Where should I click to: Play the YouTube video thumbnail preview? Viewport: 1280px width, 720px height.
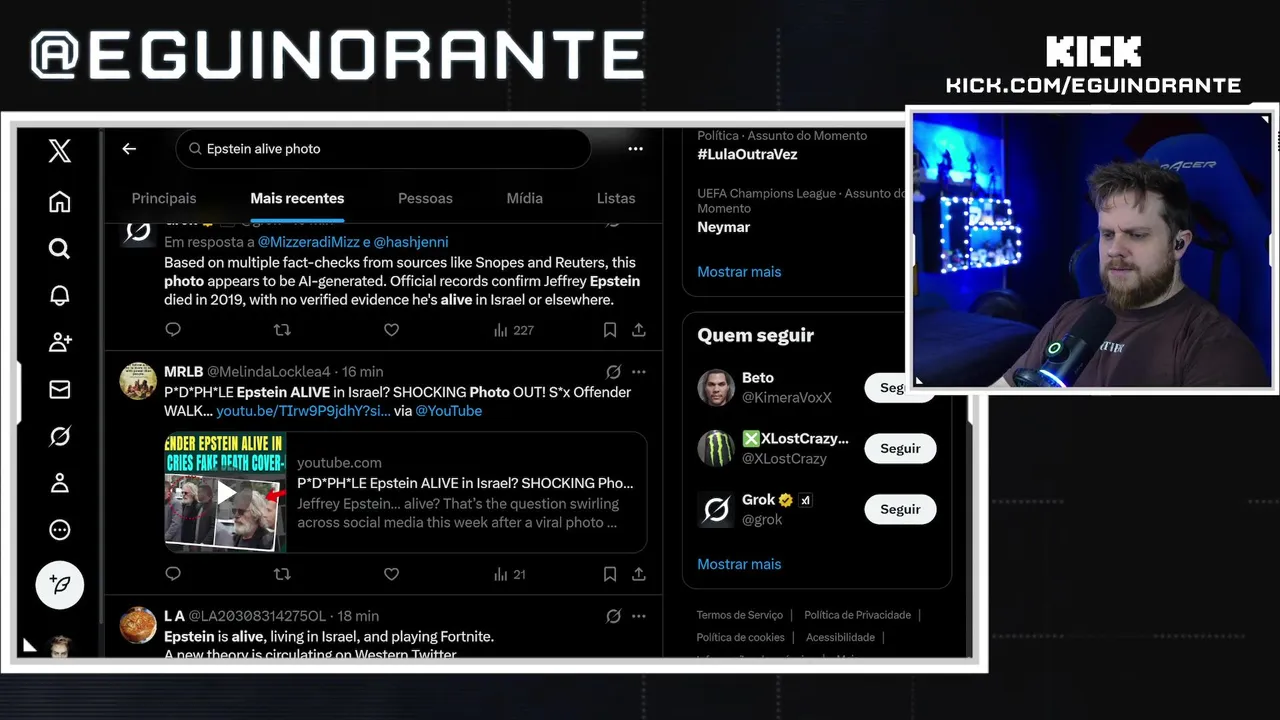[x=226, y=492]
